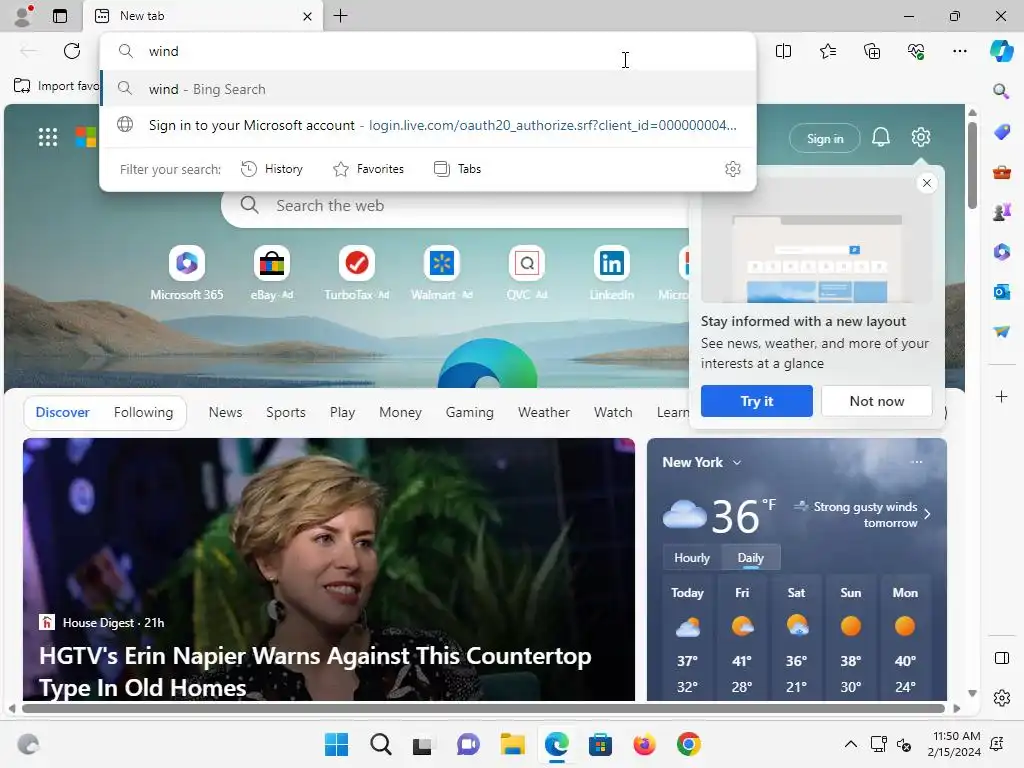Open the Edge profile icon

23,16
